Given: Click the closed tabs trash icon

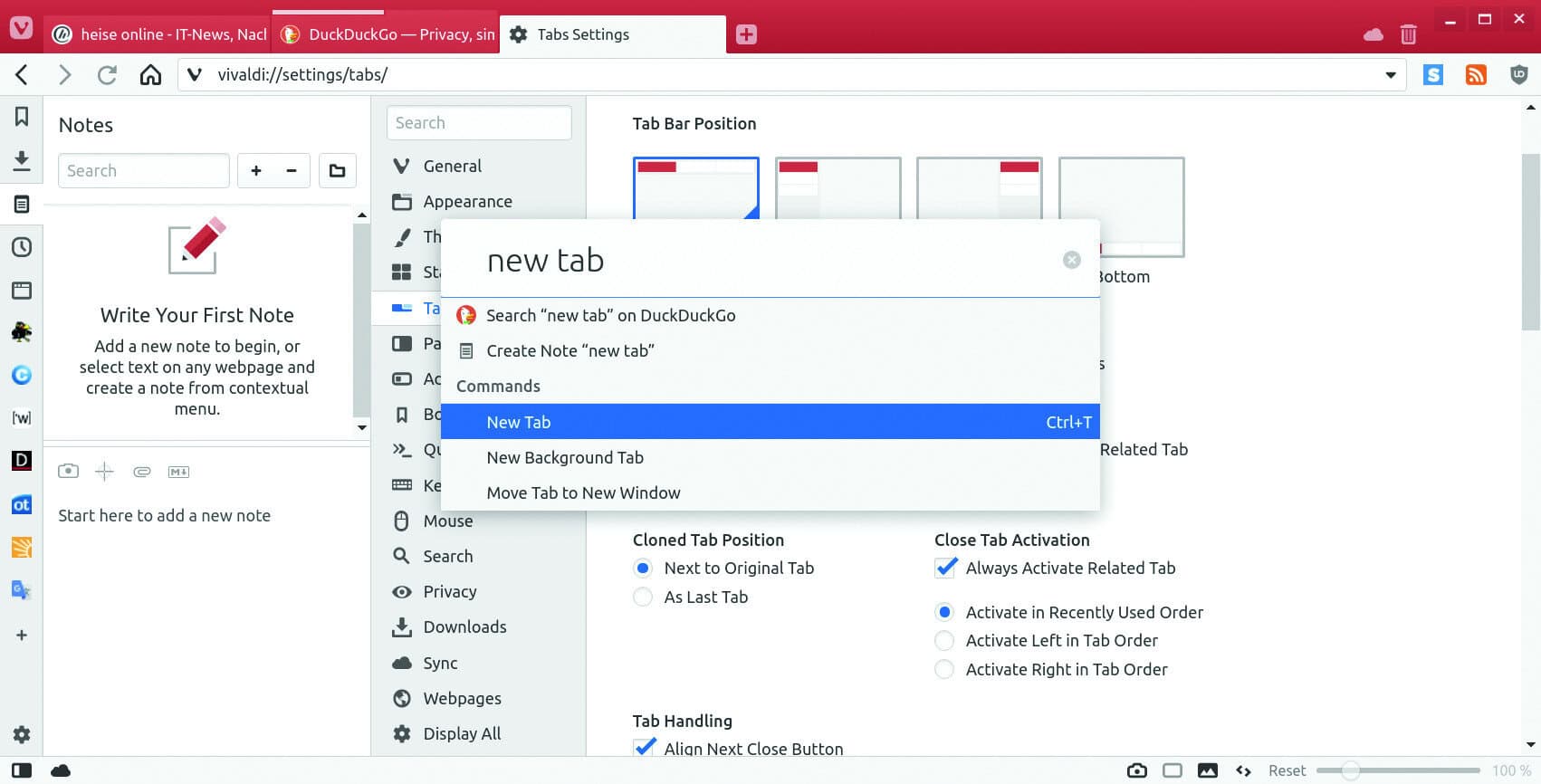Looking at the screenshot, I should (1408, 34).
